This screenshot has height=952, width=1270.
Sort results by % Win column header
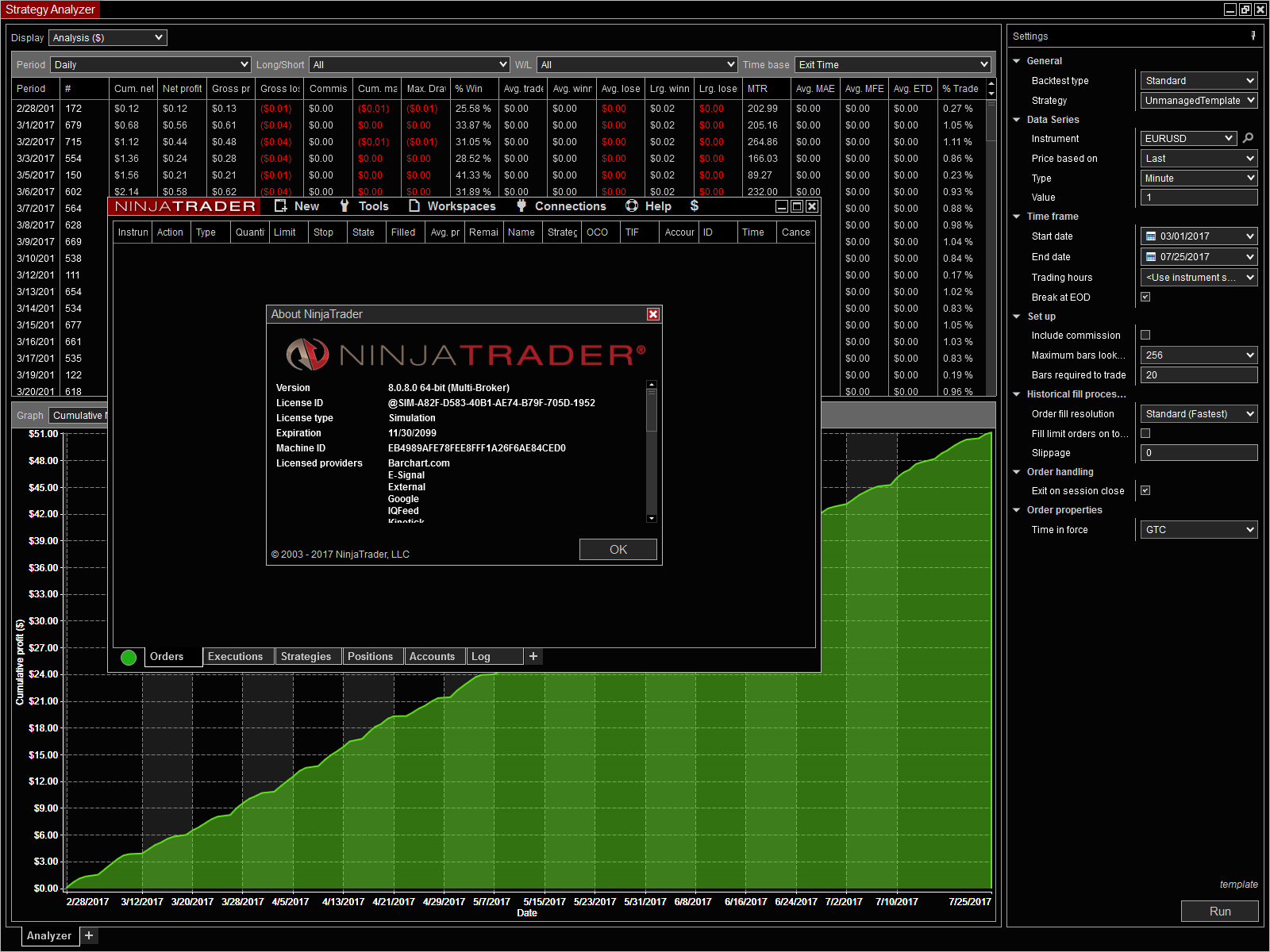click(x=474, y=88)
